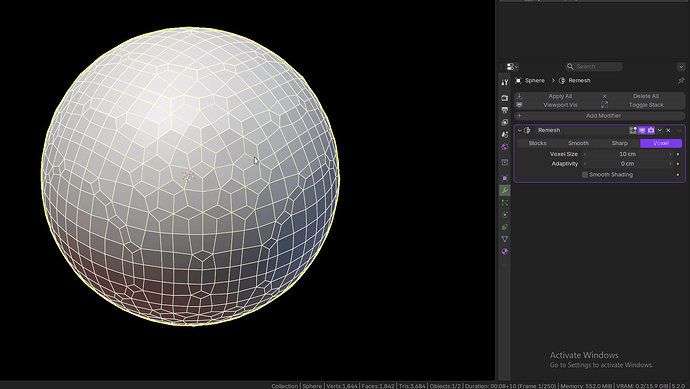Image resolution: width=690 pixels, height=389 pixels.
Task: Click the Sphere object icon in breadcrumb
Action: (x=518, y=81)
